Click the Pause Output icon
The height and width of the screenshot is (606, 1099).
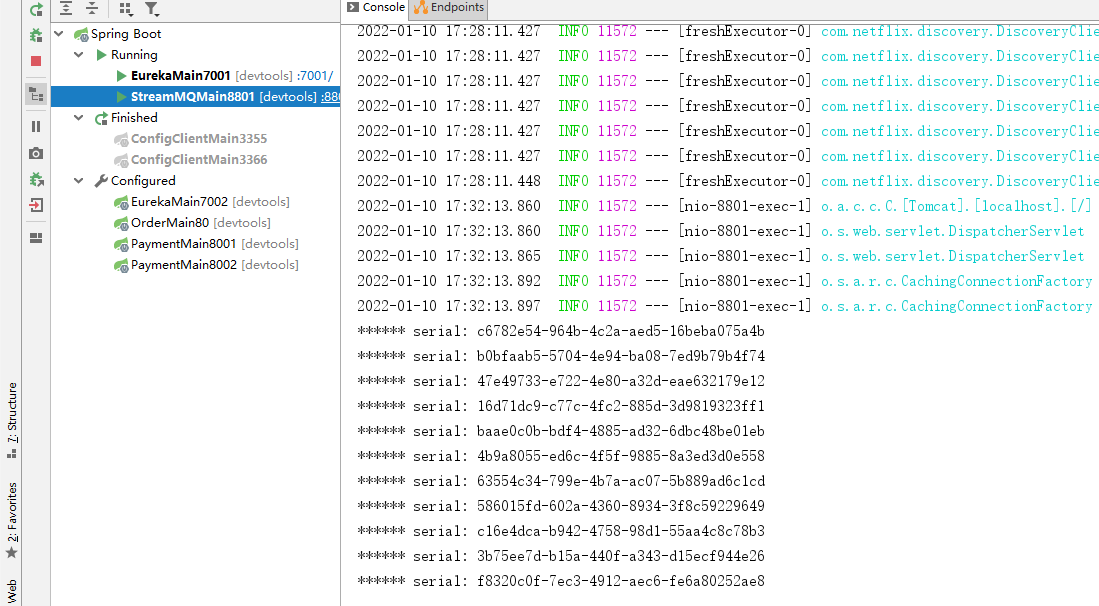36,126
